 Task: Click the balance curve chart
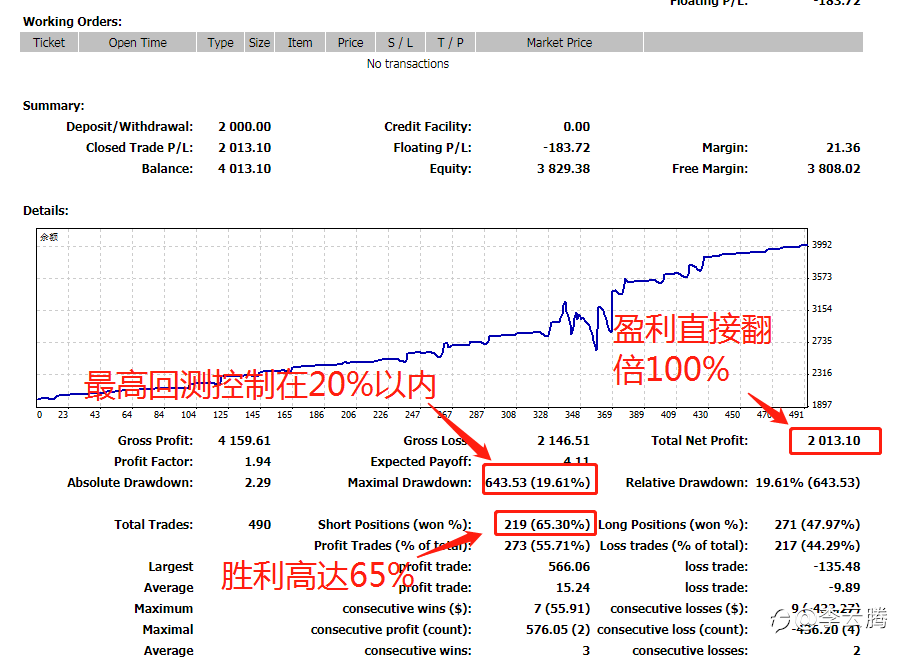coord(422,317)
